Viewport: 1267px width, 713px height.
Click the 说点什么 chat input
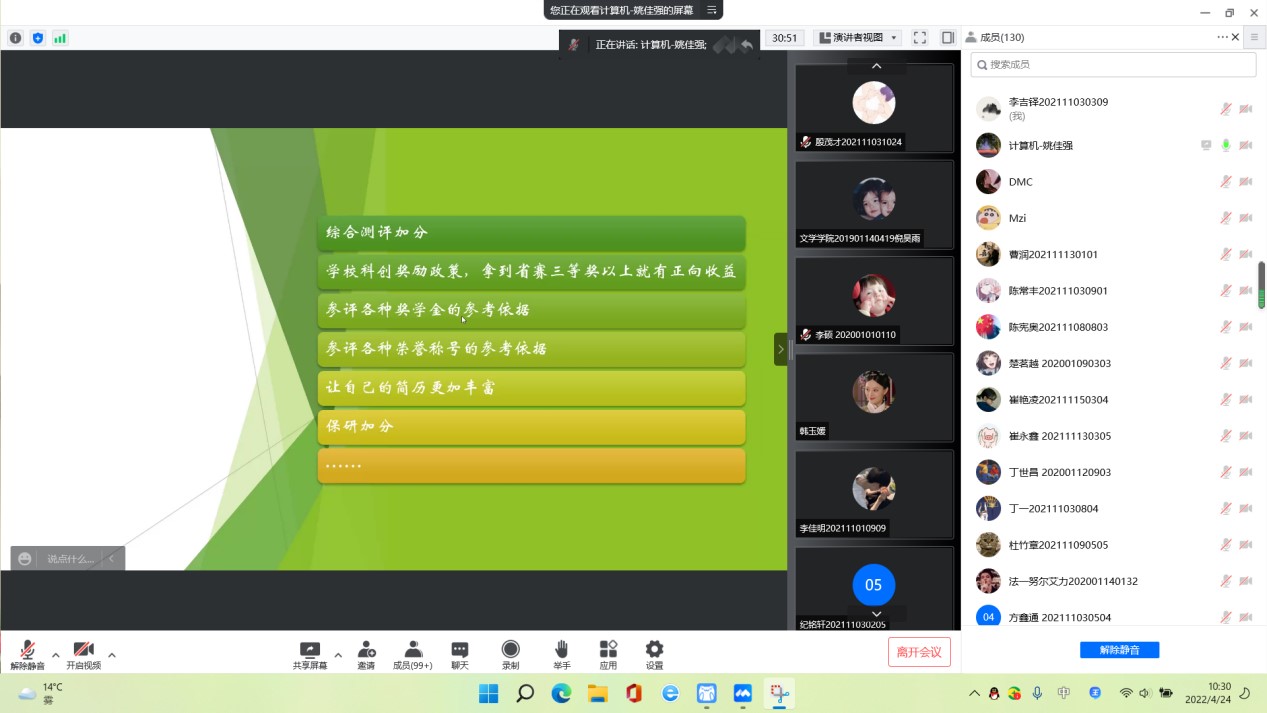click(x=71, y=559)
